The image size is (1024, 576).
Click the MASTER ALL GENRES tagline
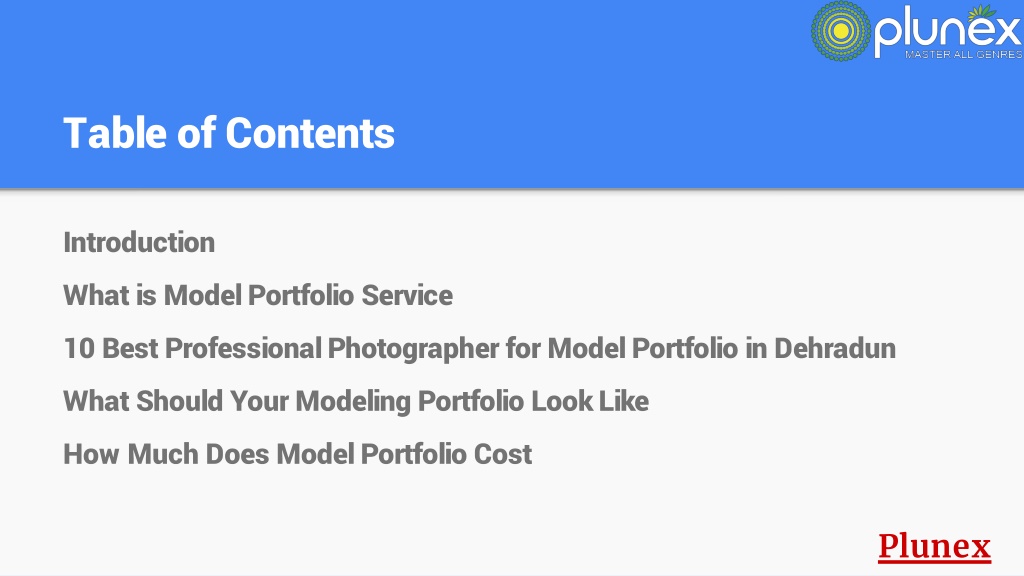click(x=963, y=54)
